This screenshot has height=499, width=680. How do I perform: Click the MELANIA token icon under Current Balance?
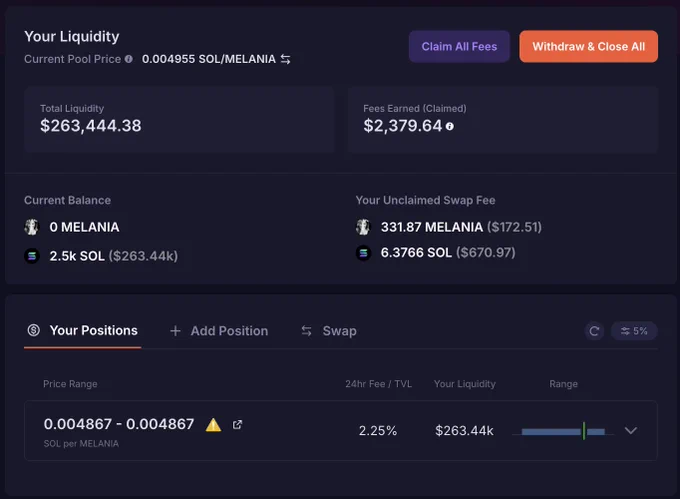click(32, 227)
